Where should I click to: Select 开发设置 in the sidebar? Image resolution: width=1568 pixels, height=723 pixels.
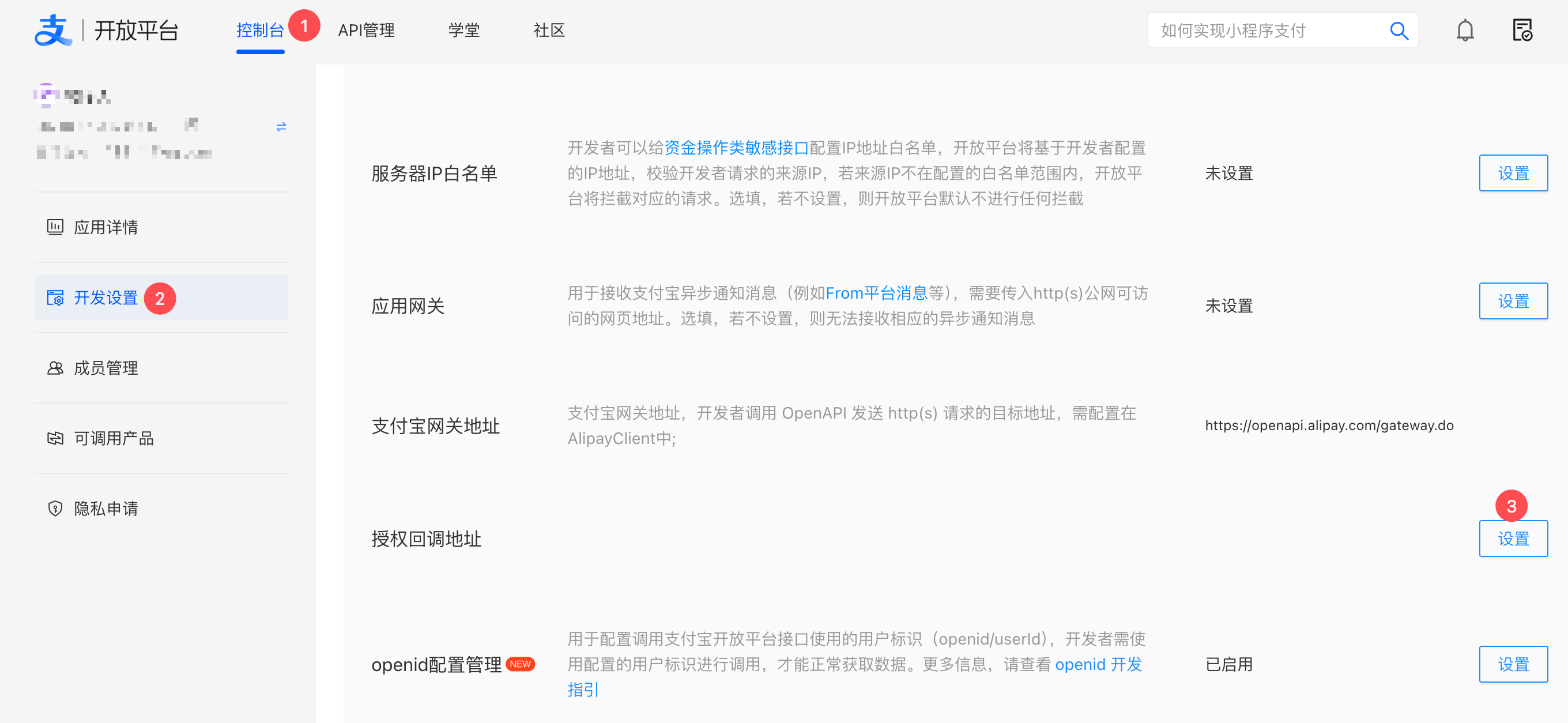point(161,298)
